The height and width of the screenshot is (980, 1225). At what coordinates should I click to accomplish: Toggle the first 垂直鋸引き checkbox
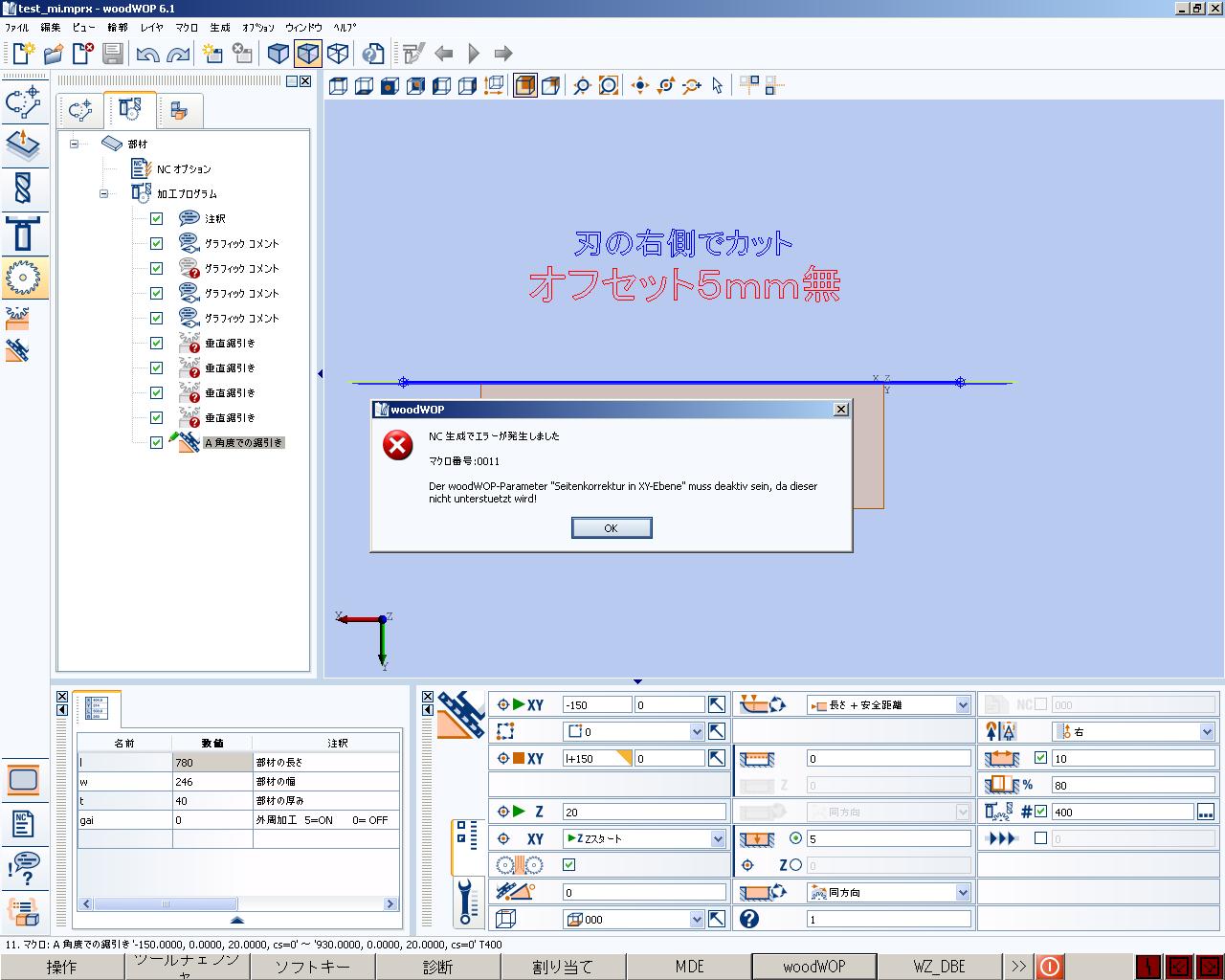pyautogui.click(x=156, y=343)
